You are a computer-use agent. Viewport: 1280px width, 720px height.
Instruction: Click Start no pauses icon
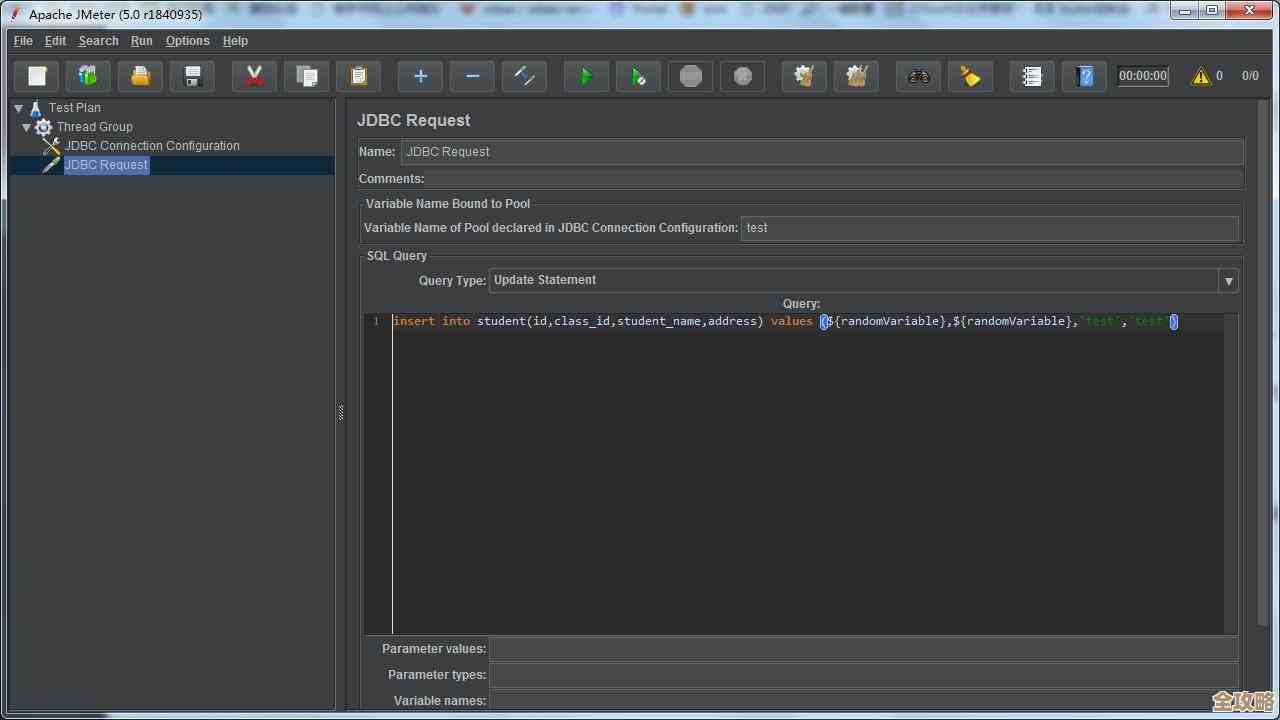(x=638, y=76)
